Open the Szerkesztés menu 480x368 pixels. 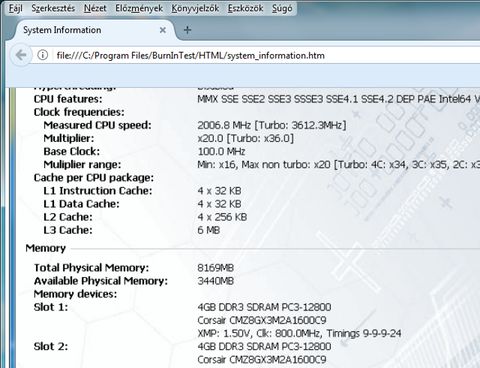pos(53,8)
